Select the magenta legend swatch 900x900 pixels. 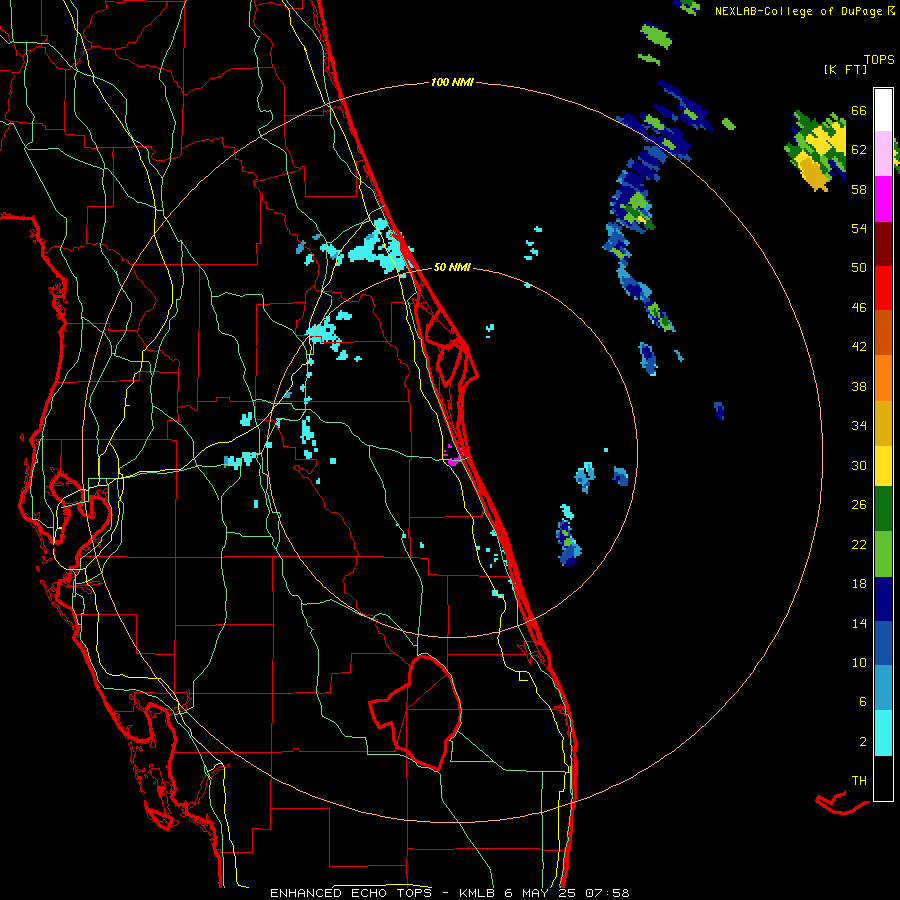883,199
